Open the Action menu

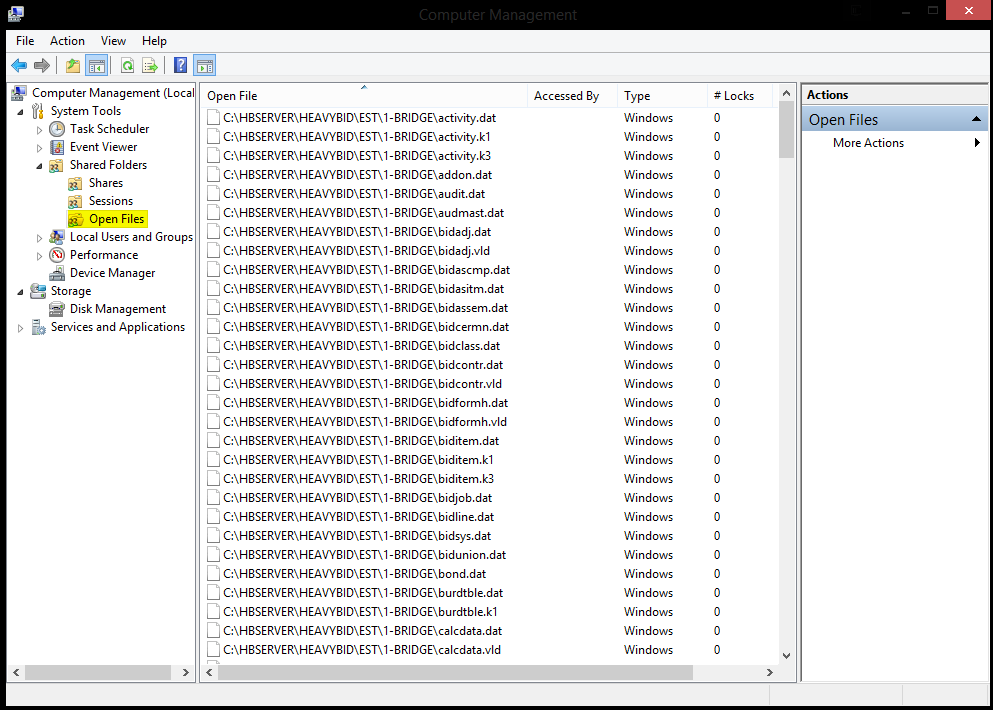67,41
